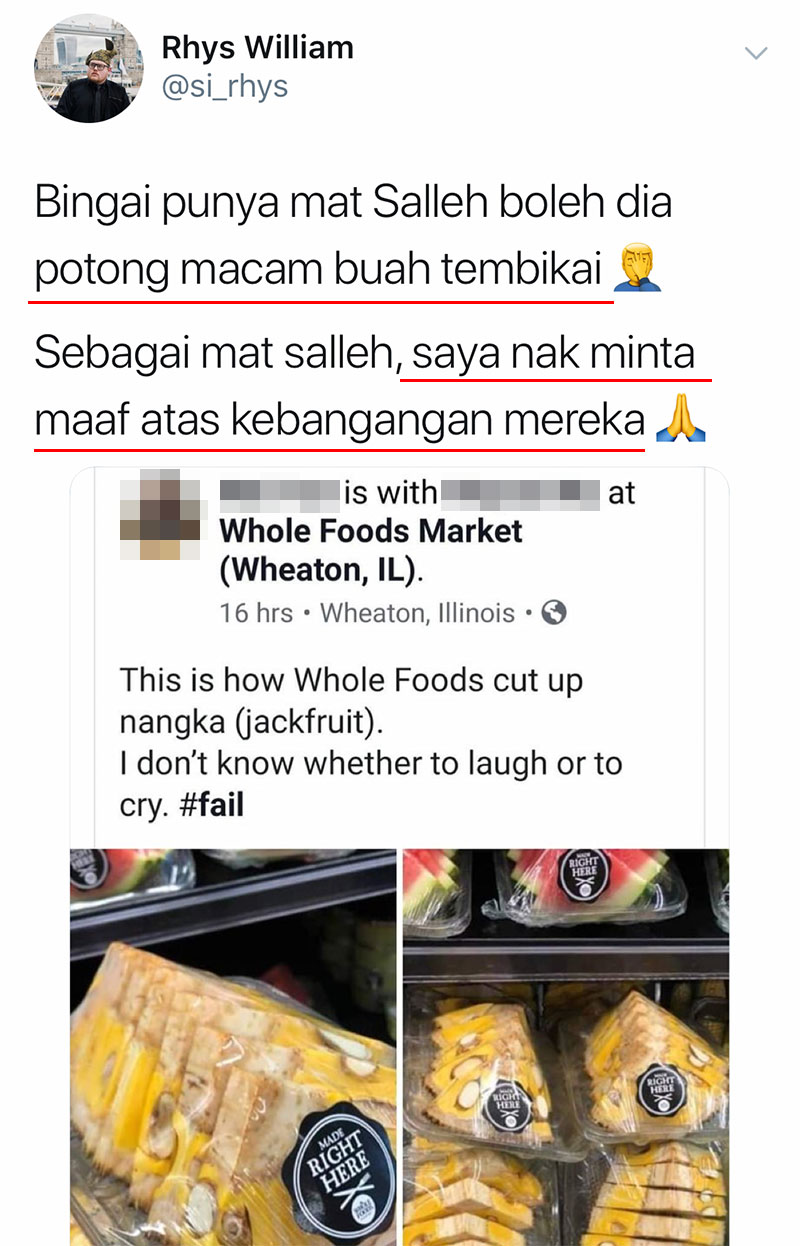Screen dimensions: 800x1246
Task: Click the blurred tagged friend name
Action: point(520,493)
